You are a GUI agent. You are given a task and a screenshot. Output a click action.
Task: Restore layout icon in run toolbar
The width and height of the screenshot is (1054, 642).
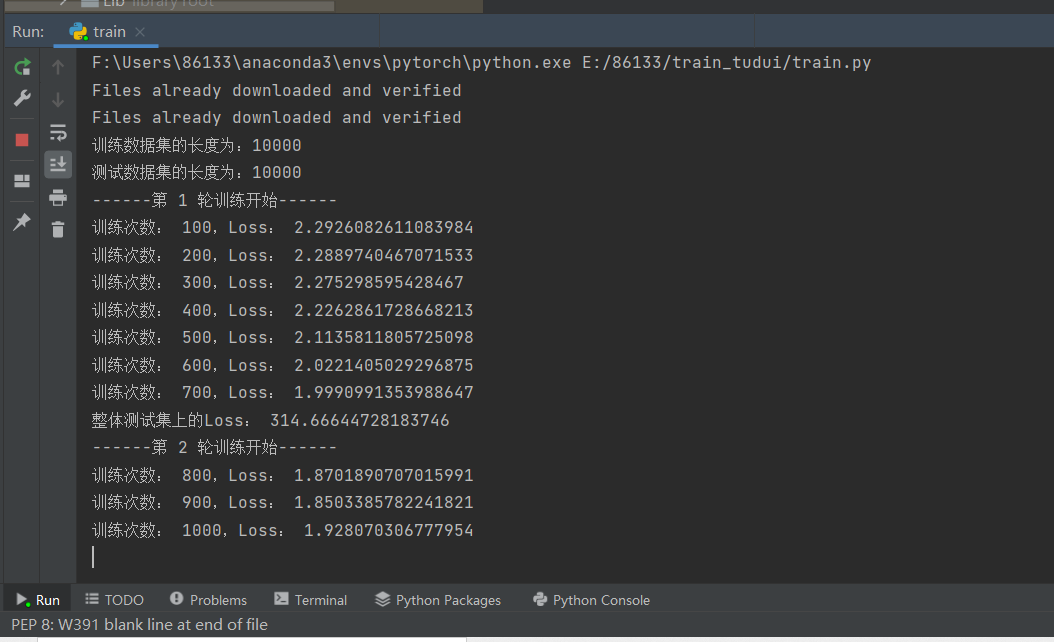pos(22,181)
